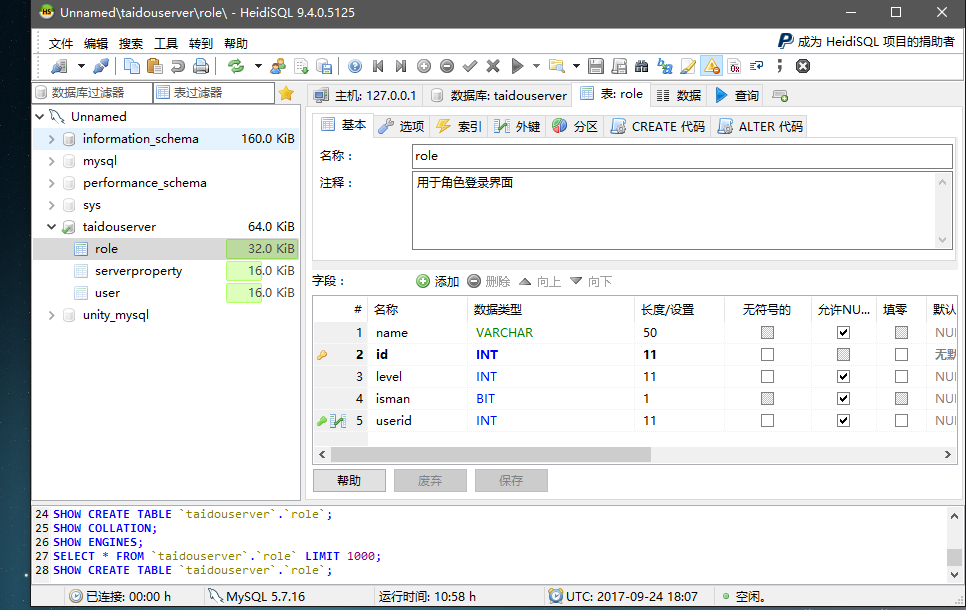966x610 pixels.
Task: Toggle allow NULL for name field
Action: (x=843, y=333)
